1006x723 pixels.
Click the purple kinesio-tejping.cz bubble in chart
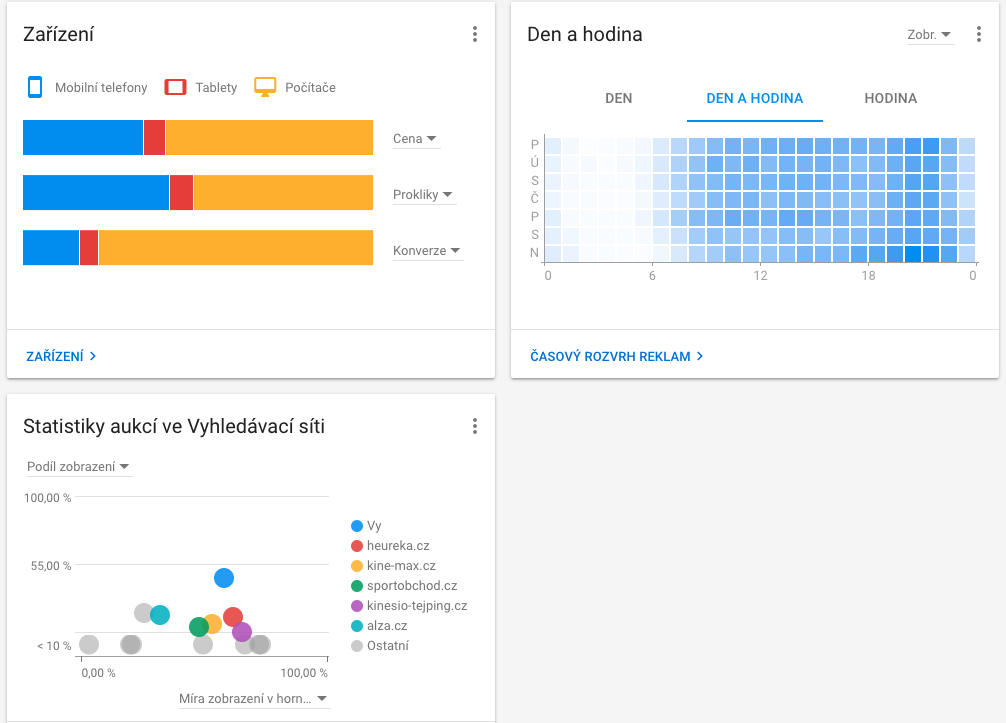tap(242, 632)
